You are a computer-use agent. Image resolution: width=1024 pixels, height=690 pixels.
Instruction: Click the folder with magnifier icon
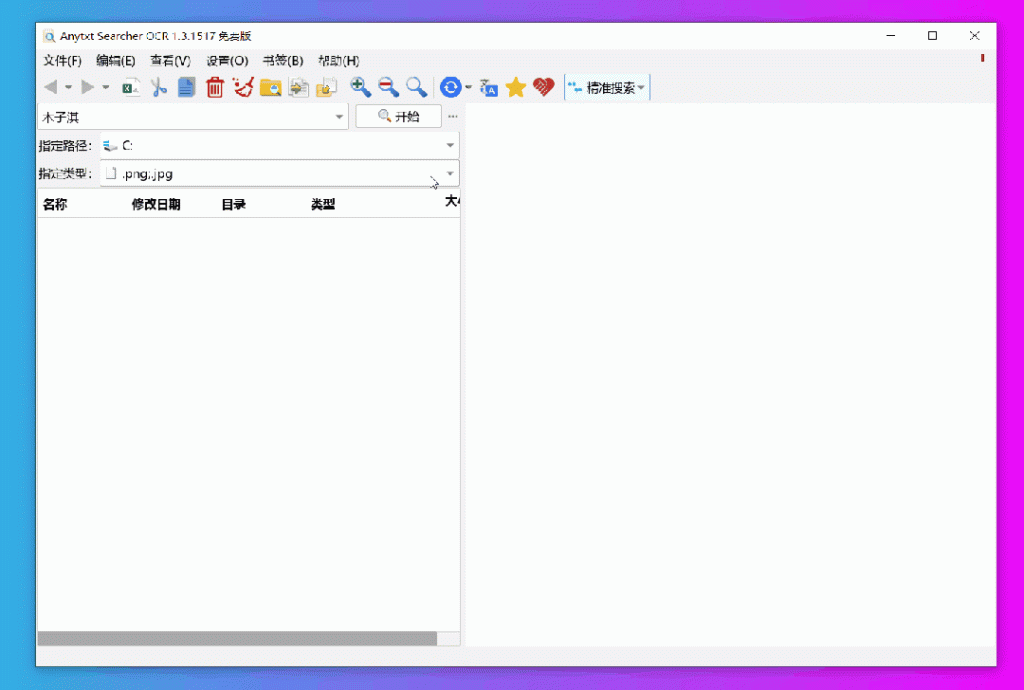tap(270, 87)
